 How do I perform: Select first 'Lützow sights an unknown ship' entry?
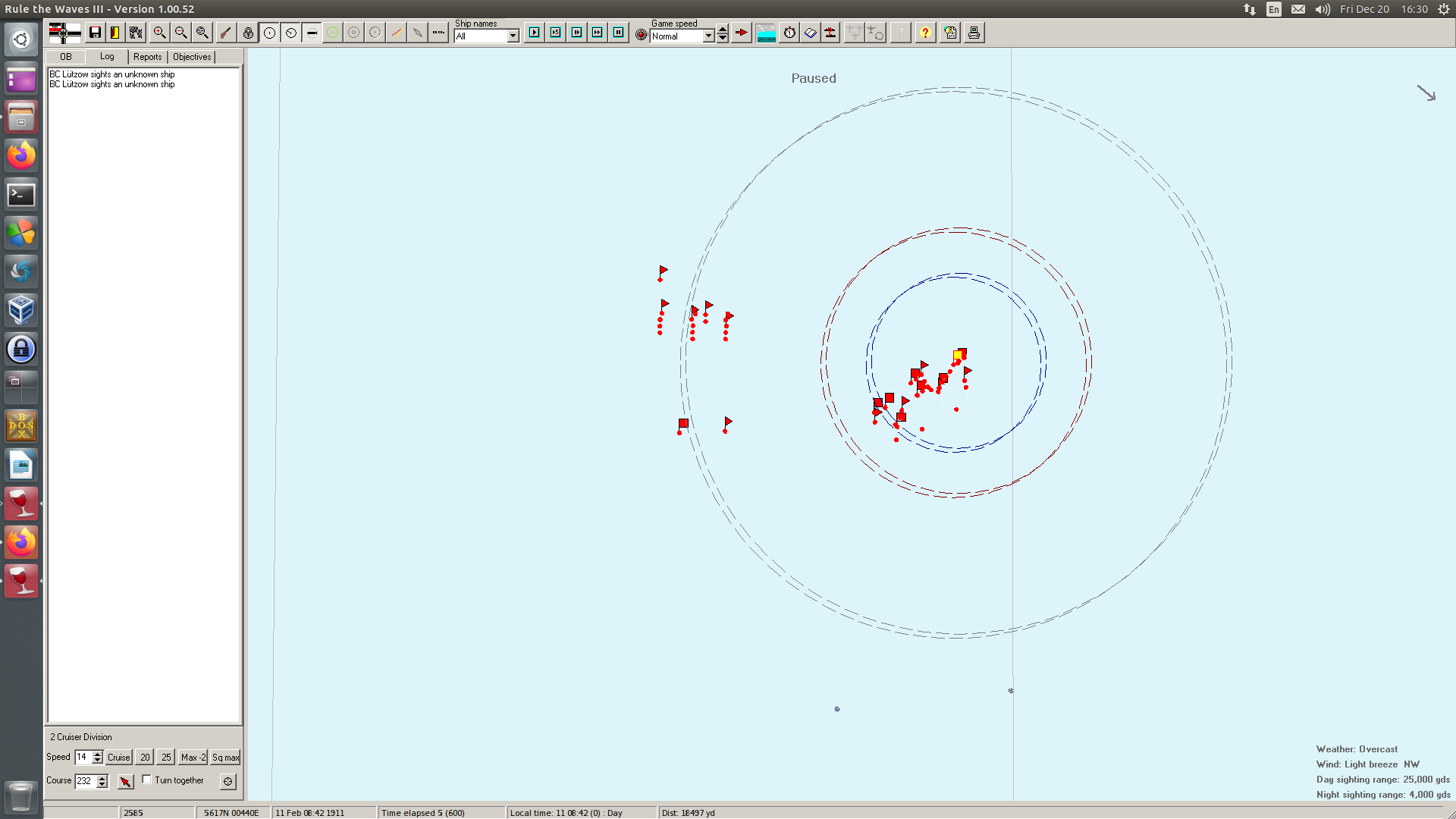tap(112, 74)
